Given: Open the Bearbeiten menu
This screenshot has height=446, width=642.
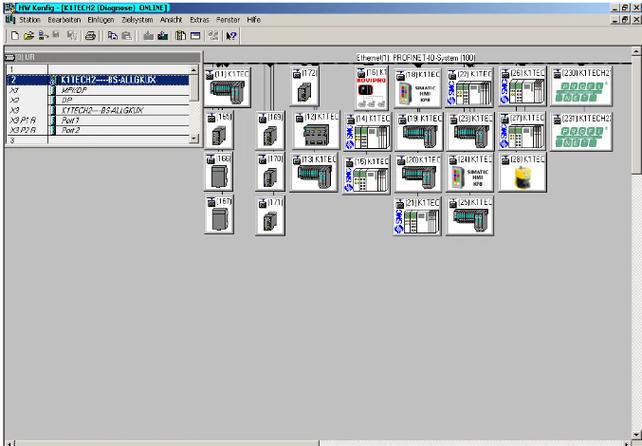Looking at the screenshot, I should click(64, 20).
